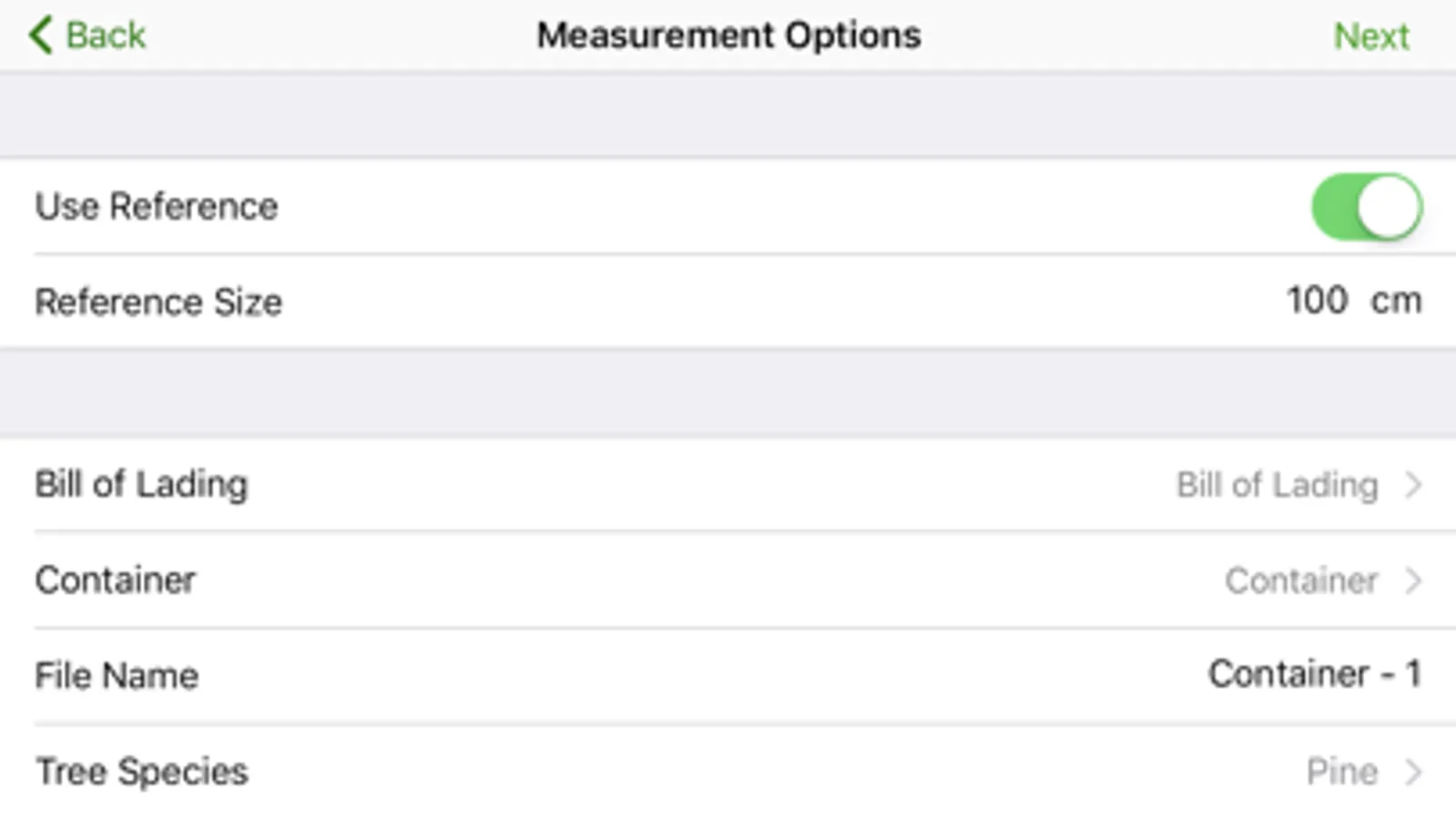The height and width of the screenshot is (820, 1456).
Task: Click the chevron next to Pine
Action: tap(1413, 772)
